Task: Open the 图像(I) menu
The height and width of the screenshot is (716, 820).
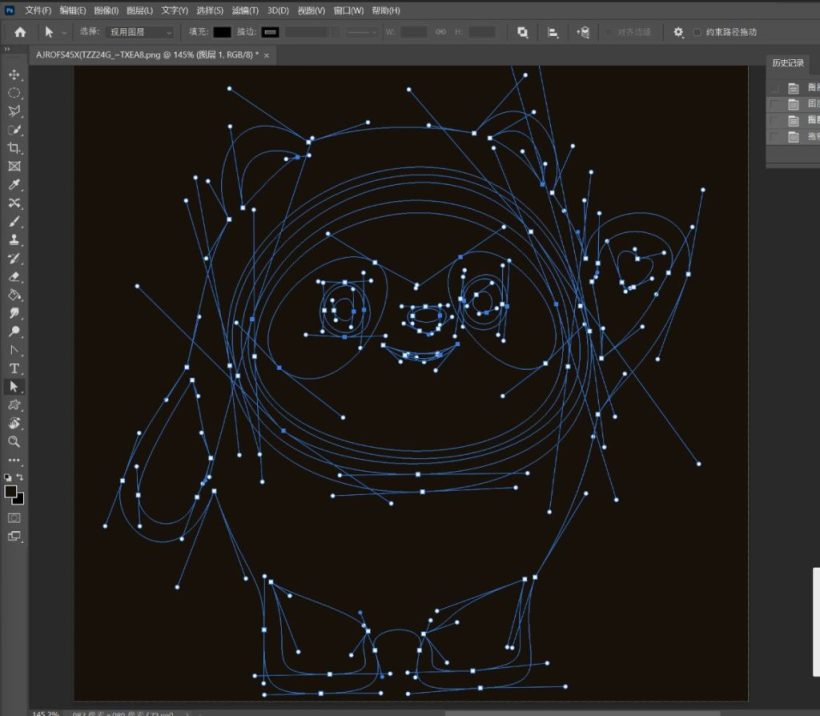Action: coord(106,10)
